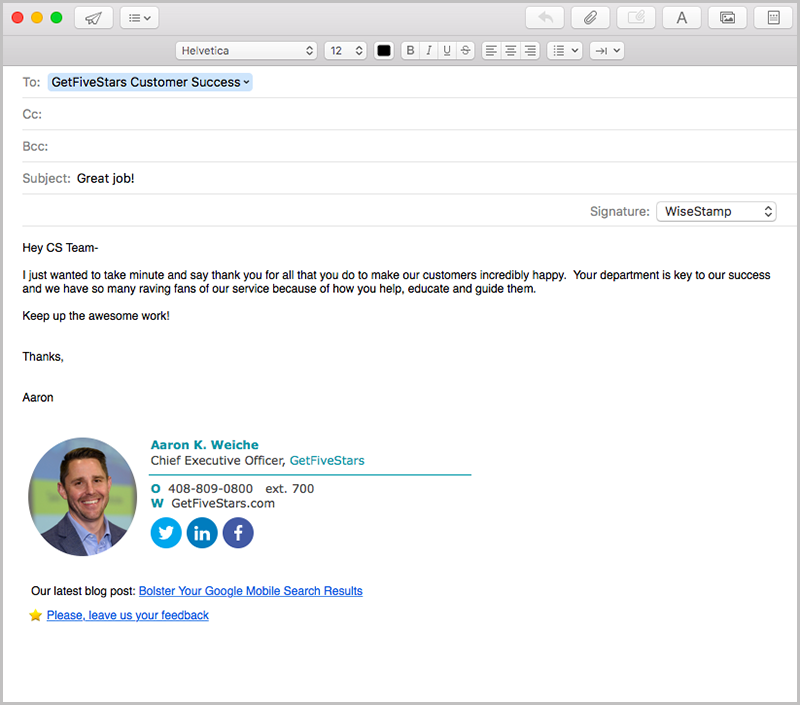Screen dimensions: 800x705
Task: Open the list style dropdown
Action: coord(565,51)
